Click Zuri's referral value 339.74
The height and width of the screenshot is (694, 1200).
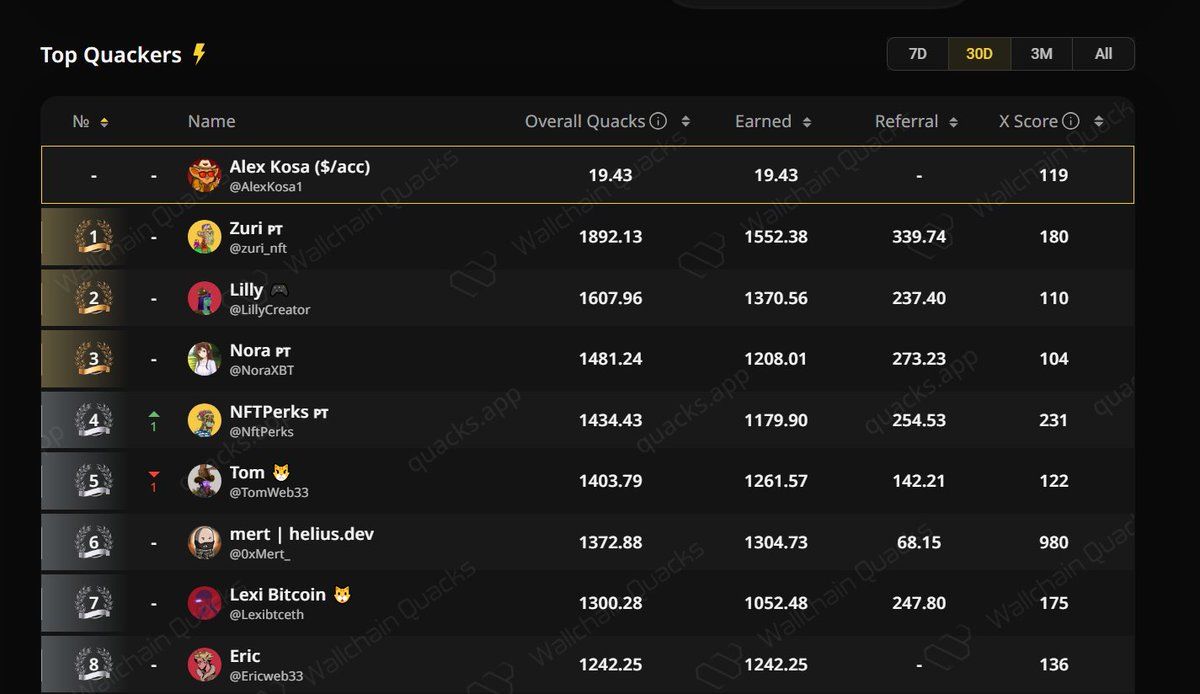[x=919, y=237]
